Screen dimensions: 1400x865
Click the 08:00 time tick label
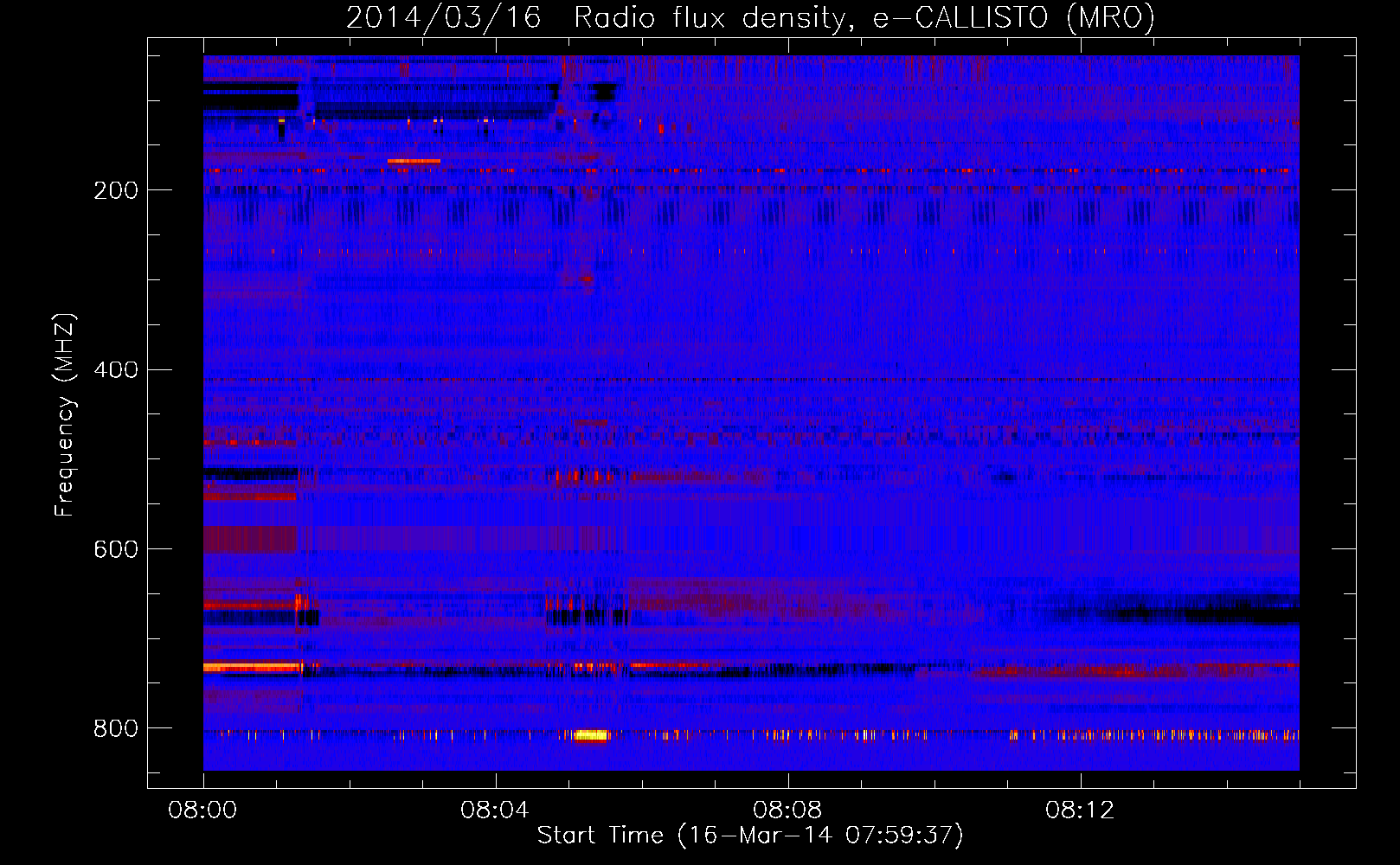(x=202, y=811)
